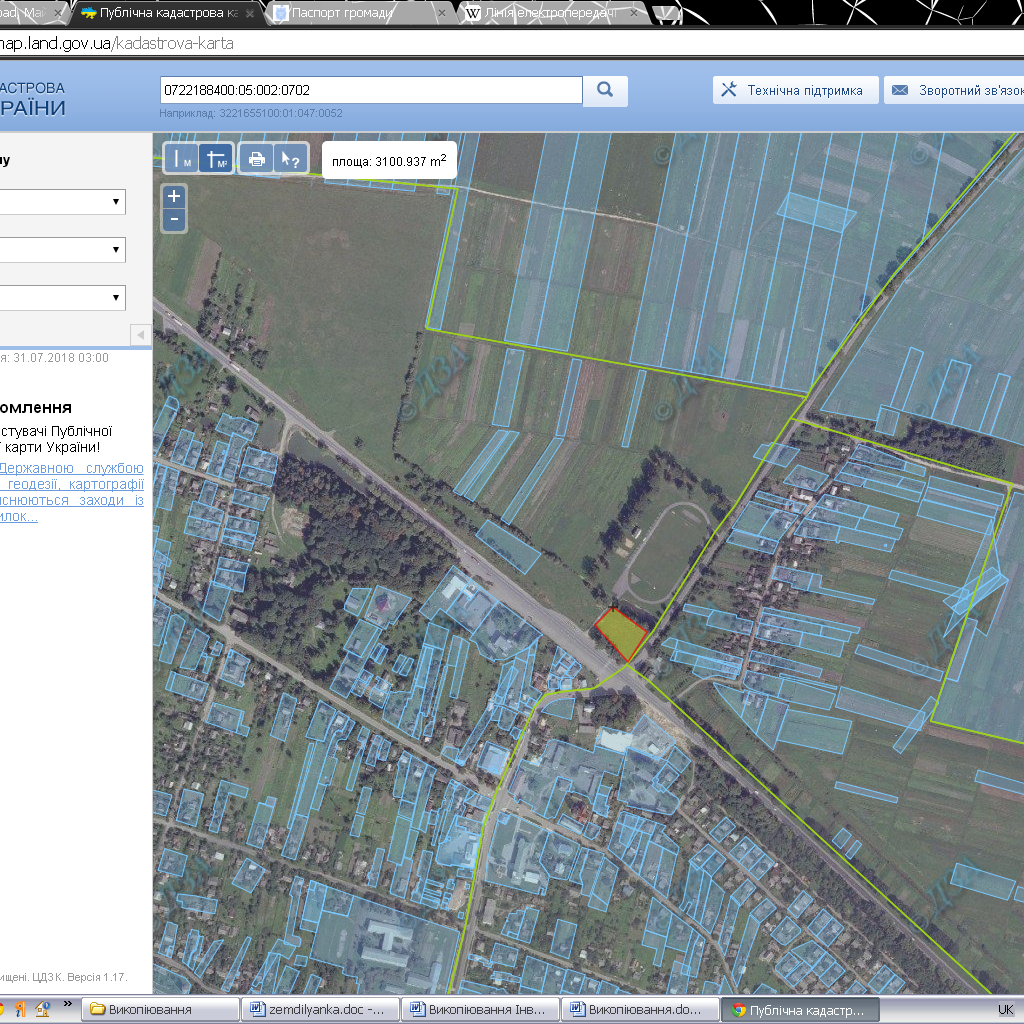
Task: Collapse the left side panel arrow
Action: point(140,334)
